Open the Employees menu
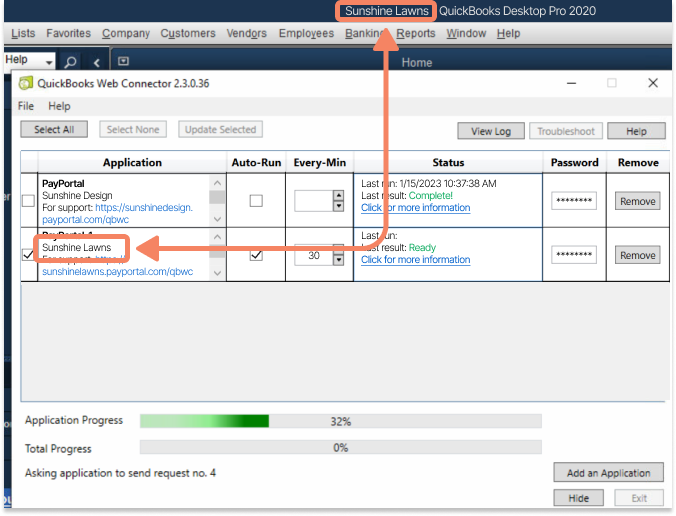676x516 pixels. 306,33
